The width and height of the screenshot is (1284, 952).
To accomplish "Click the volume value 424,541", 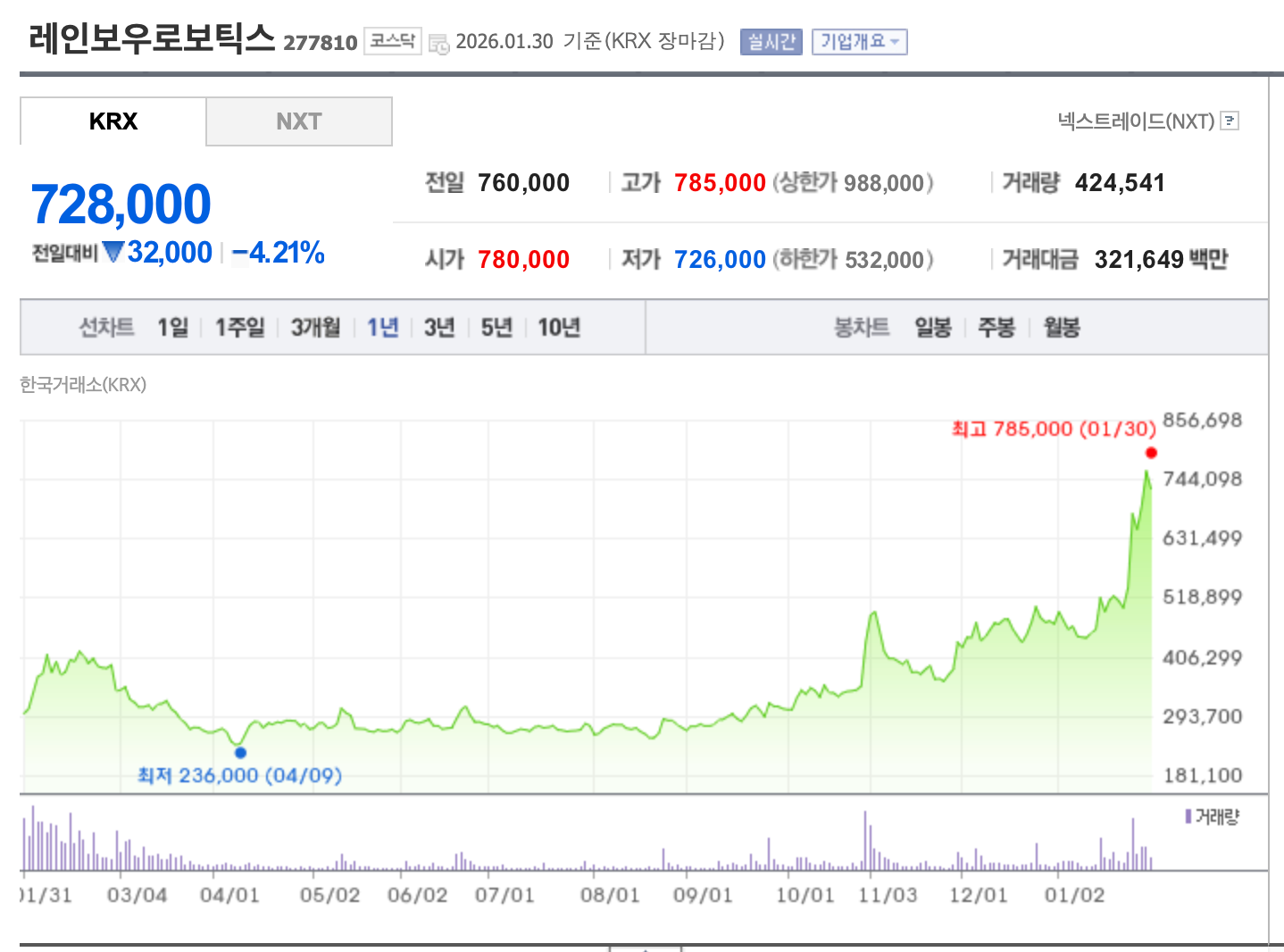I will [x=1120, y=183].
